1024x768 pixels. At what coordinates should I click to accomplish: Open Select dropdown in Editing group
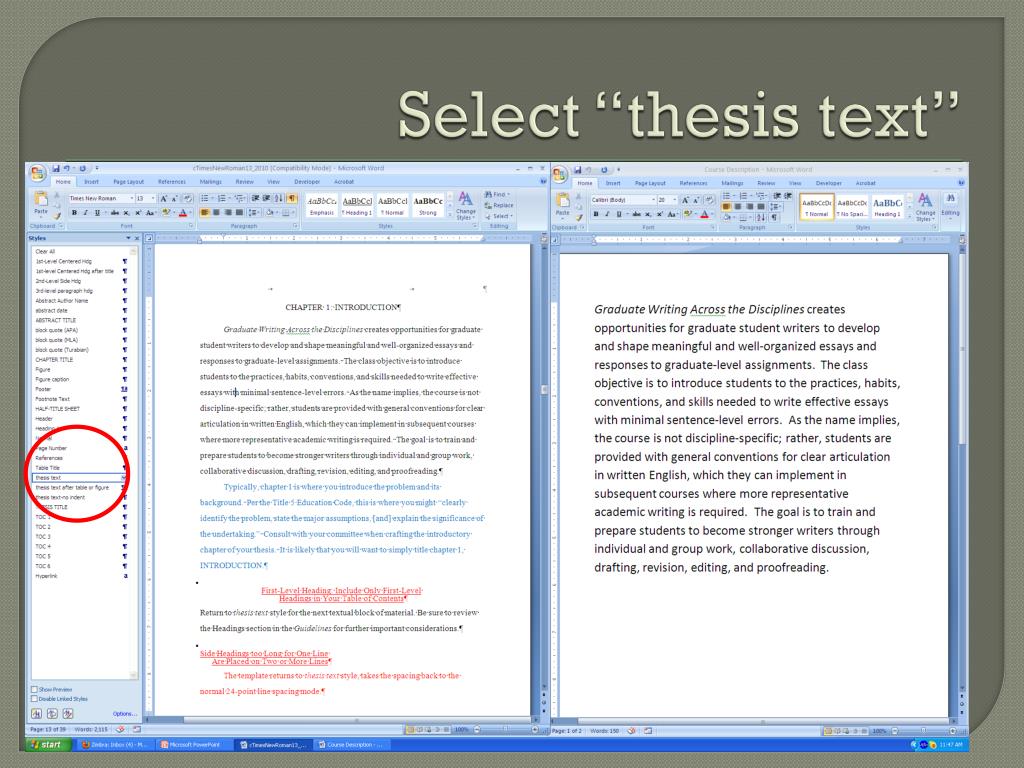coord(500,216)
